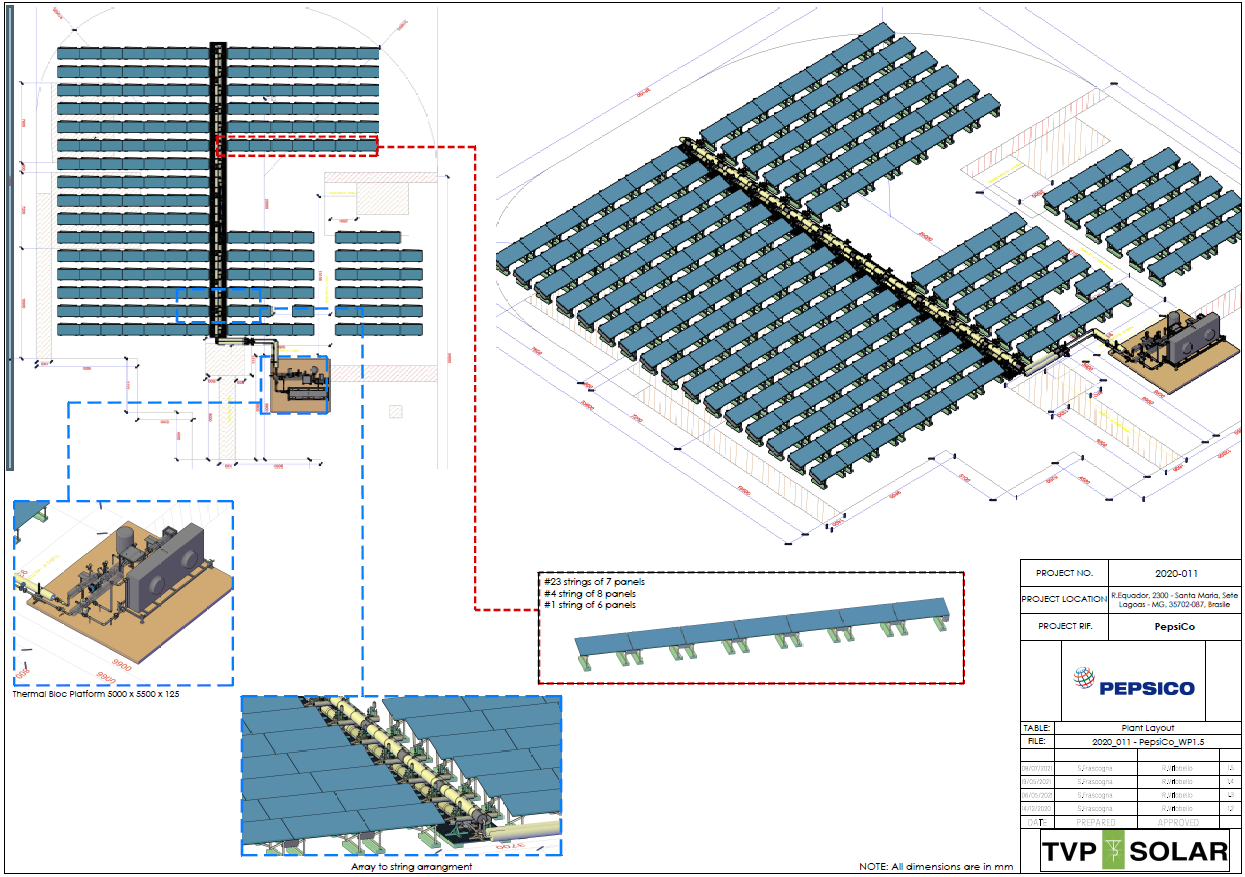Viewport: 1245px width, 877px height.
Task: Click the thermal bloc unit in plan view
Action: click(x=298, y=385)
